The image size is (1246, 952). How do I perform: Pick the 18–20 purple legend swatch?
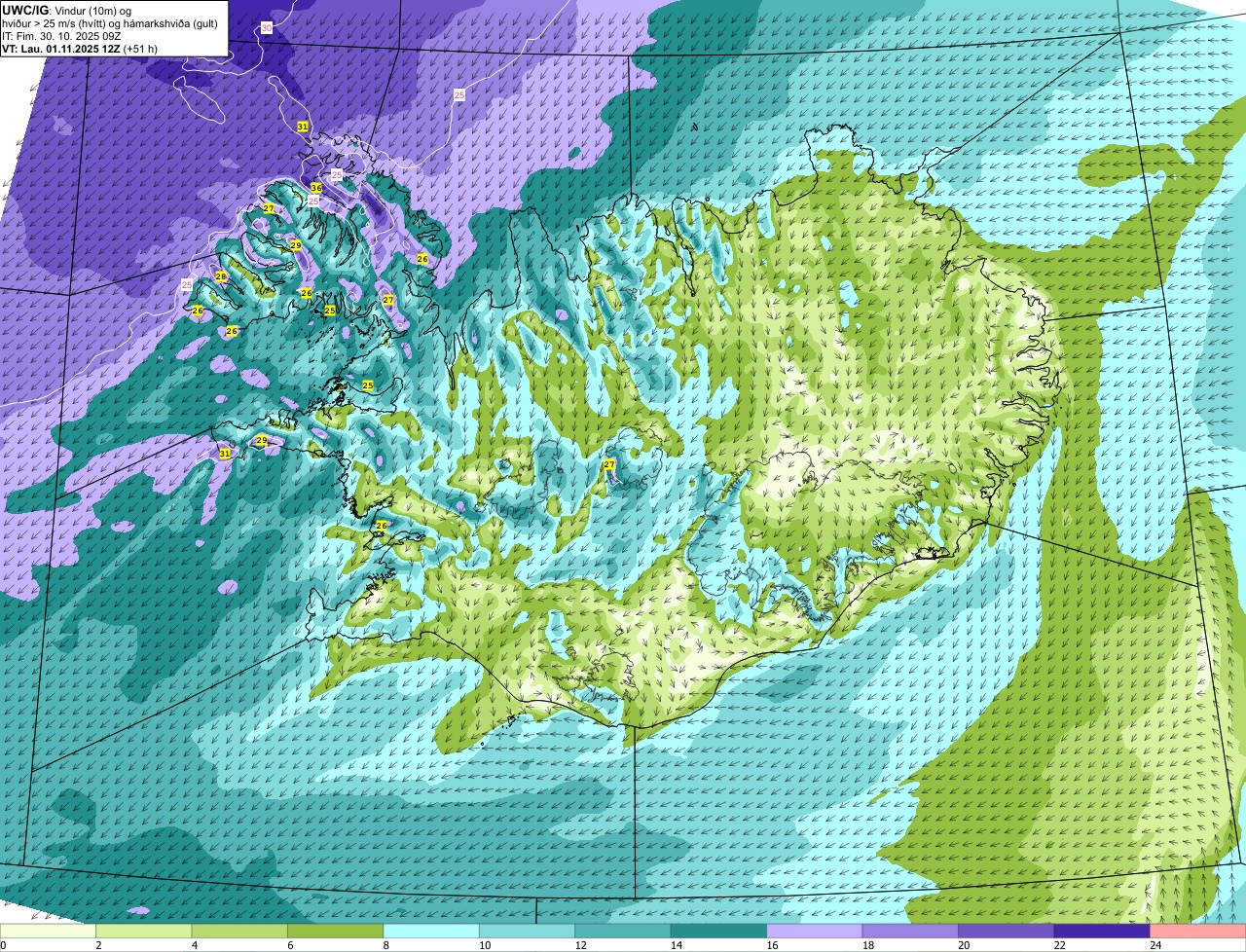910,931
